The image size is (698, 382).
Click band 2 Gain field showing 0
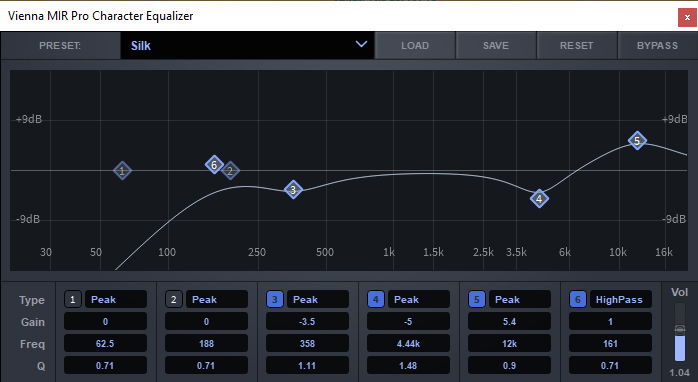(x=207, y=321)
